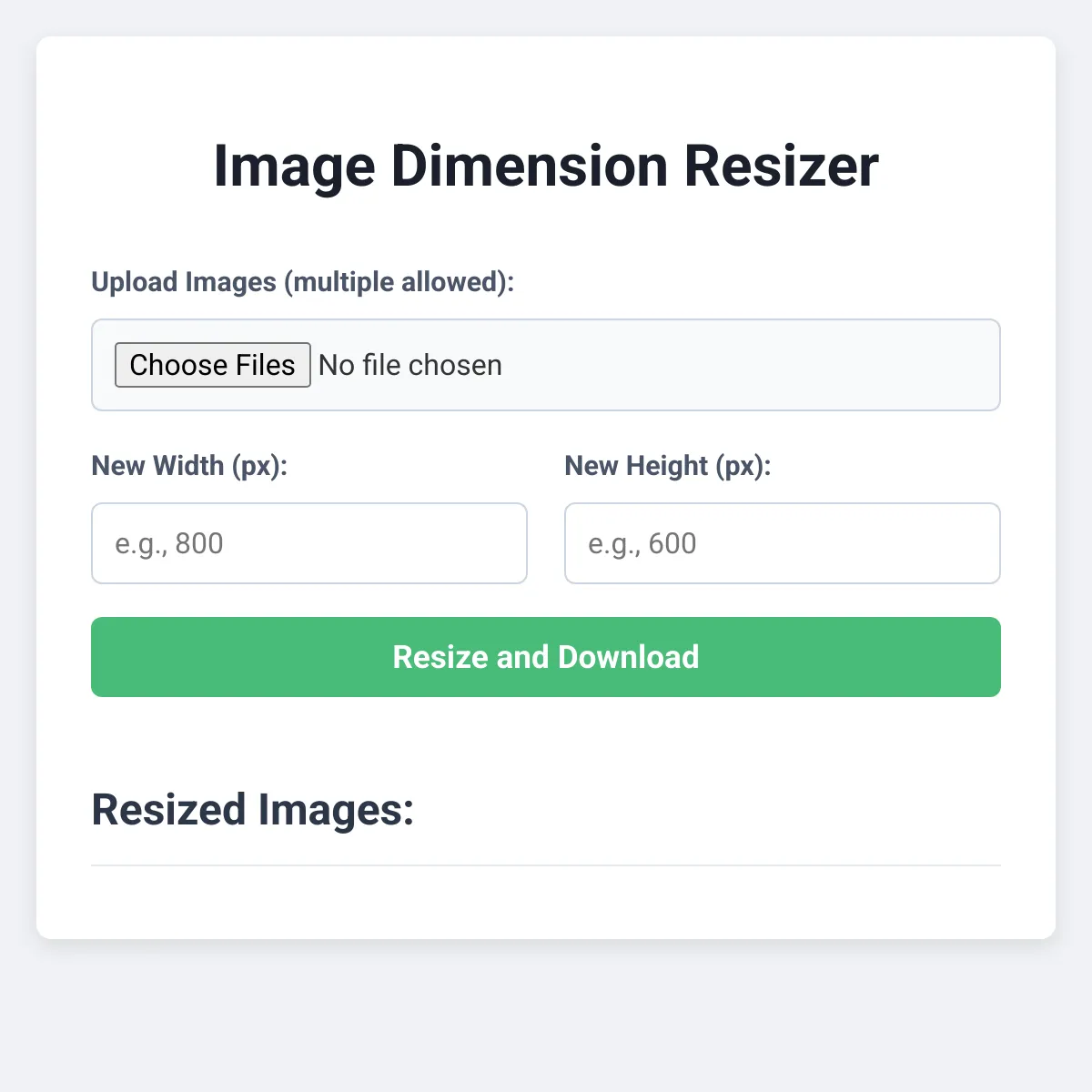Image resolution: width=1092 pixels, height=1092 pixels.
Task: Click the divider line below Resized Images
Action: pyautogui.click(x=546, y=865)
